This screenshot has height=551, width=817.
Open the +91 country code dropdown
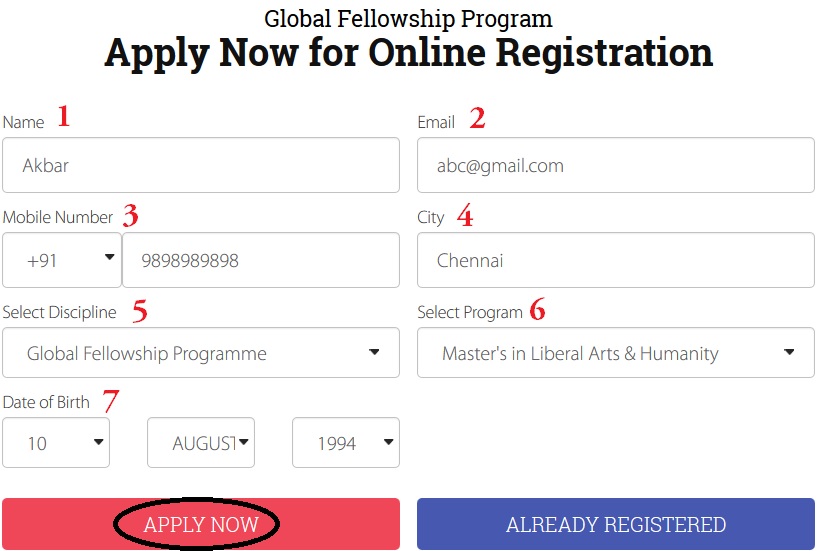tap(62, 261)
